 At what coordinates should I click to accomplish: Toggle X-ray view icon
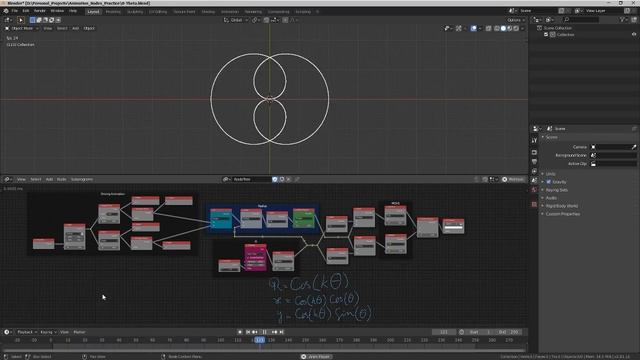(x=488, y=29)
